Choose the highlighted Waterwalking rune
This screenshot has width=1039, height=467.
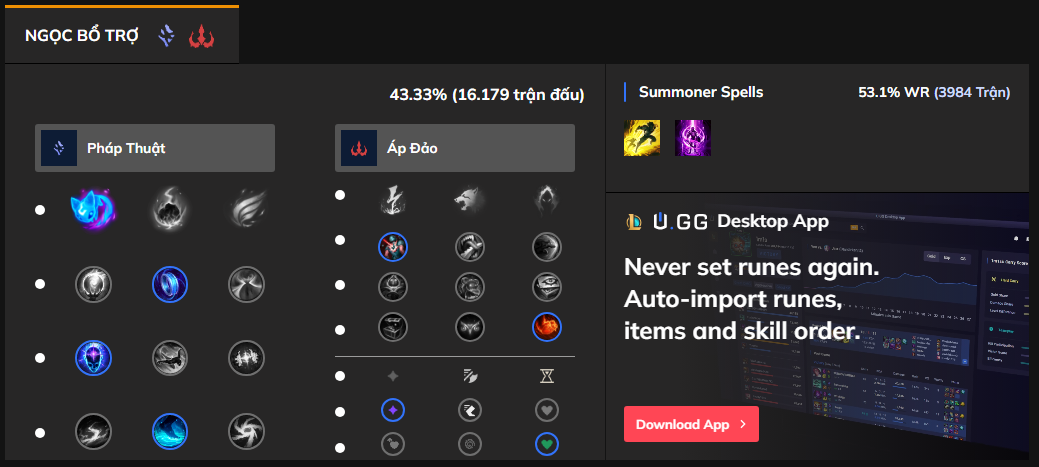tap(169, 432)
